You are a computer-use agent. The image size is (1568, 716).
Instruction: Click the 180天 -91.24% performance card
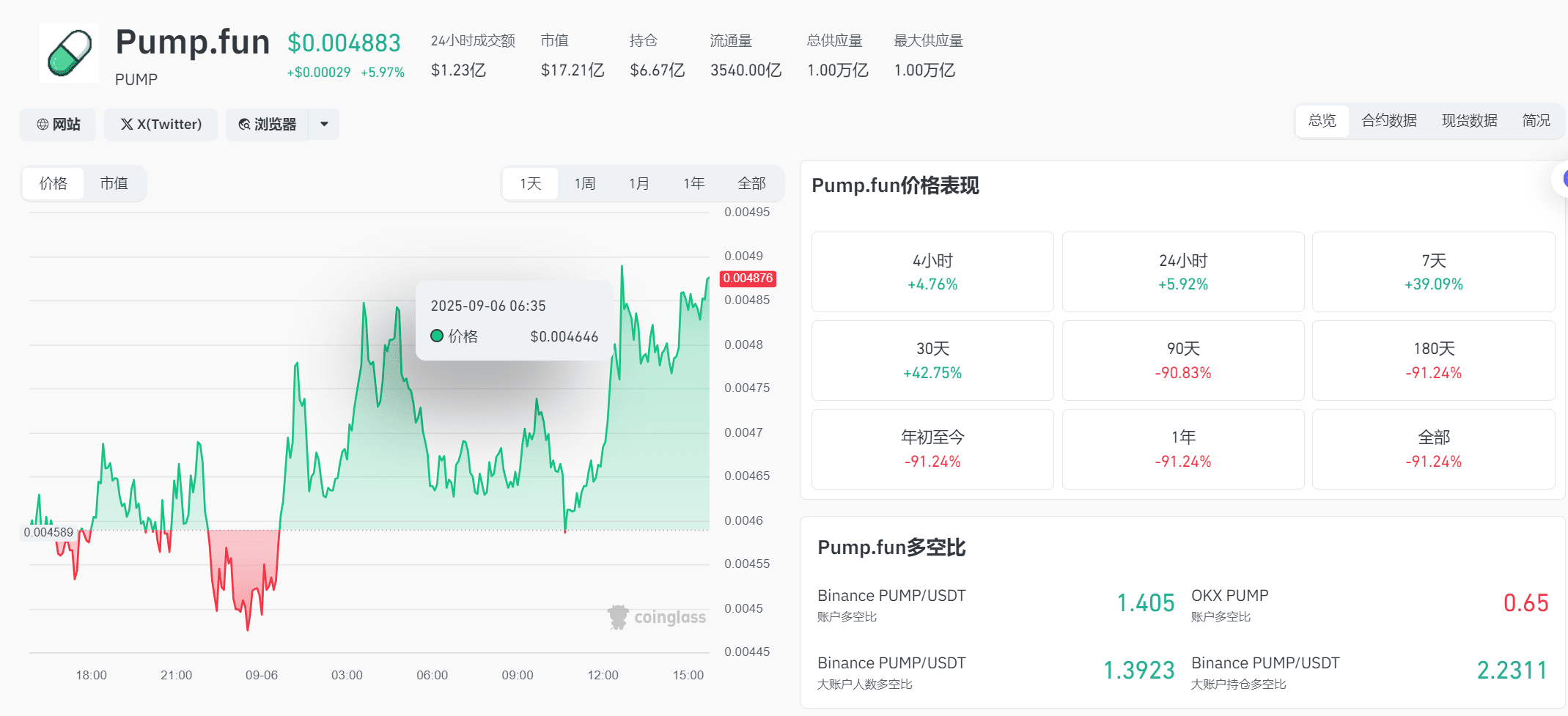1434,361
